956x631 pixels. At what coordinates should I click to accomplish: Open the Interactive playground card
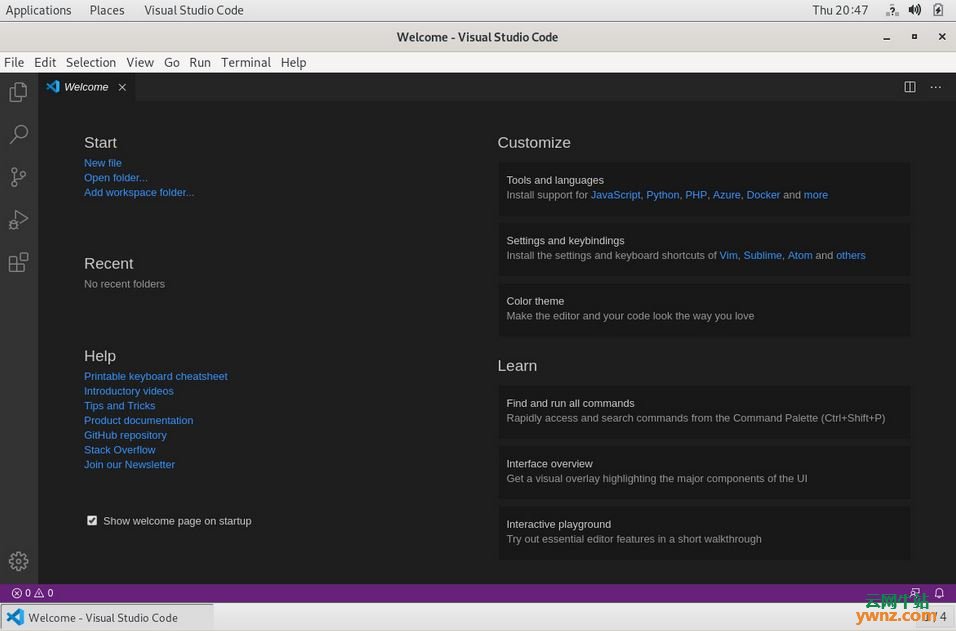click(x=704, y=532)
